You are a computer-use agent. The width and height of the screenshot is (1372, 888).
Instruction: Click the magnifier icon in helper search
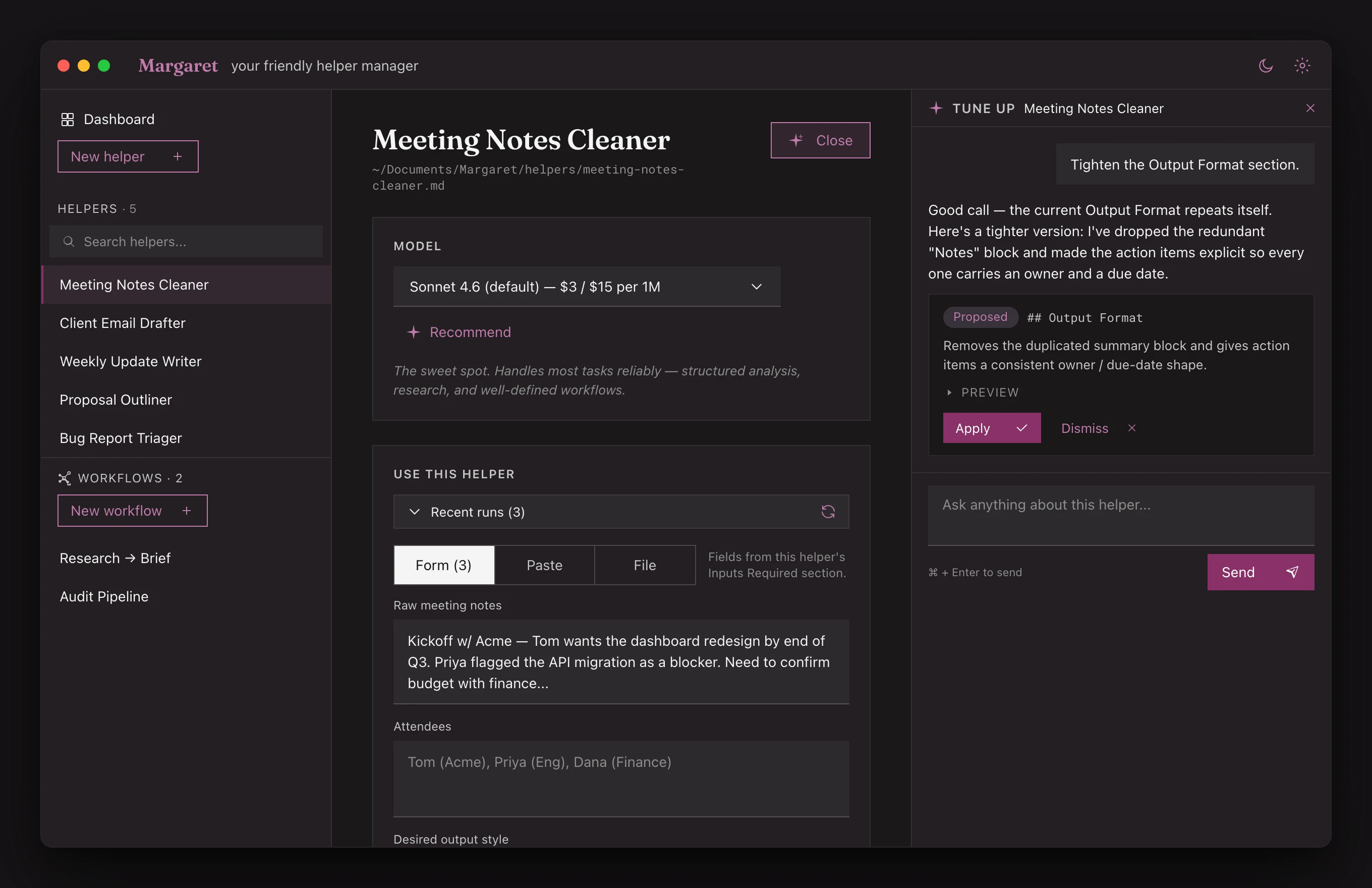[x=69, y=241]
